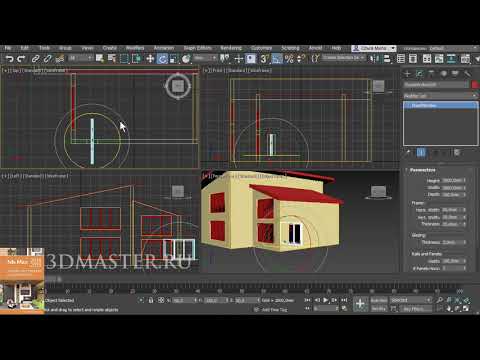Click the Go to End button
480x360 pixels.
(x=344, y=300)
